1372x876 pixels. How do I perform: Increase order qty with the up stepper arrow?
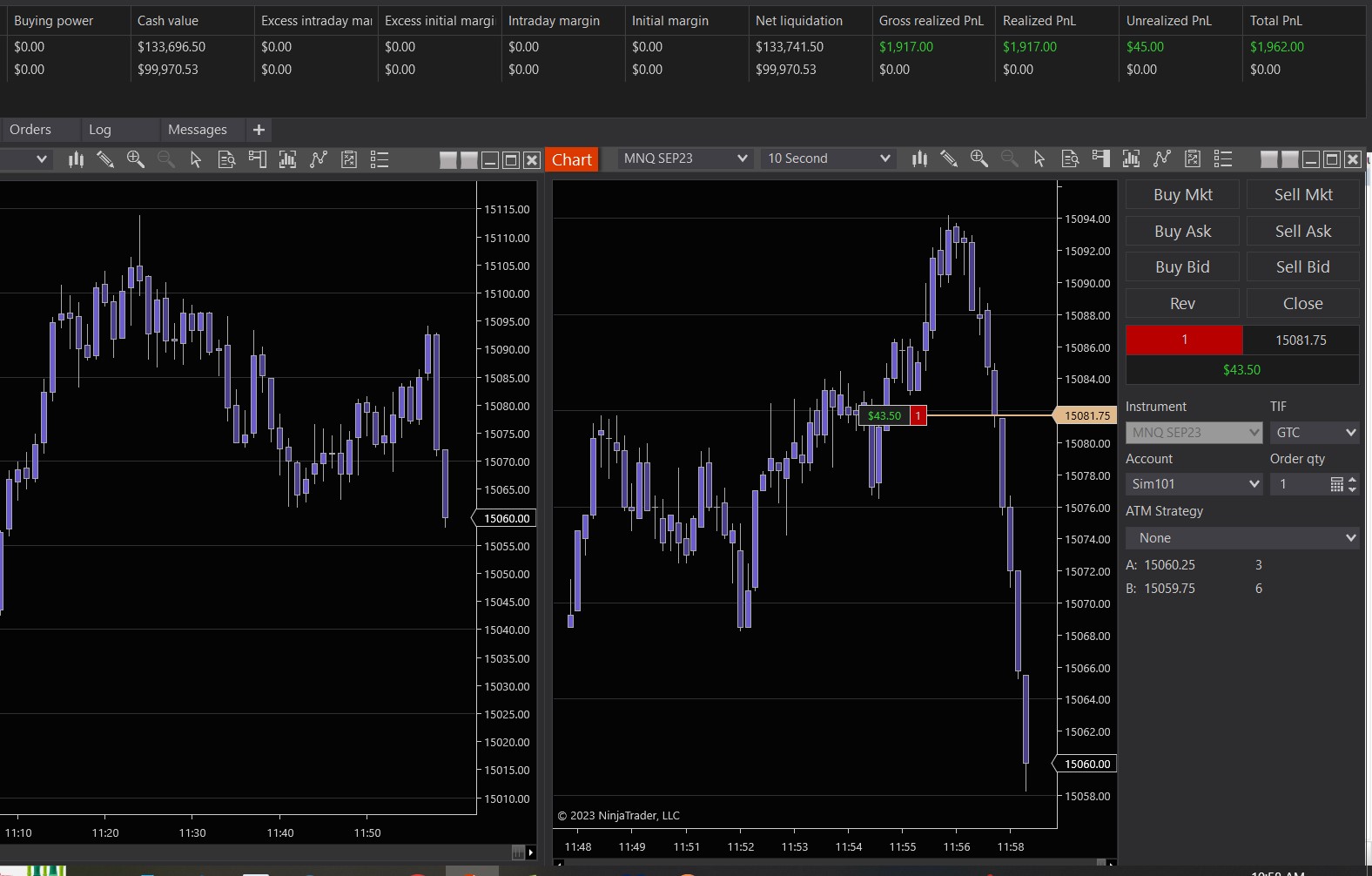coord(1352,479)
